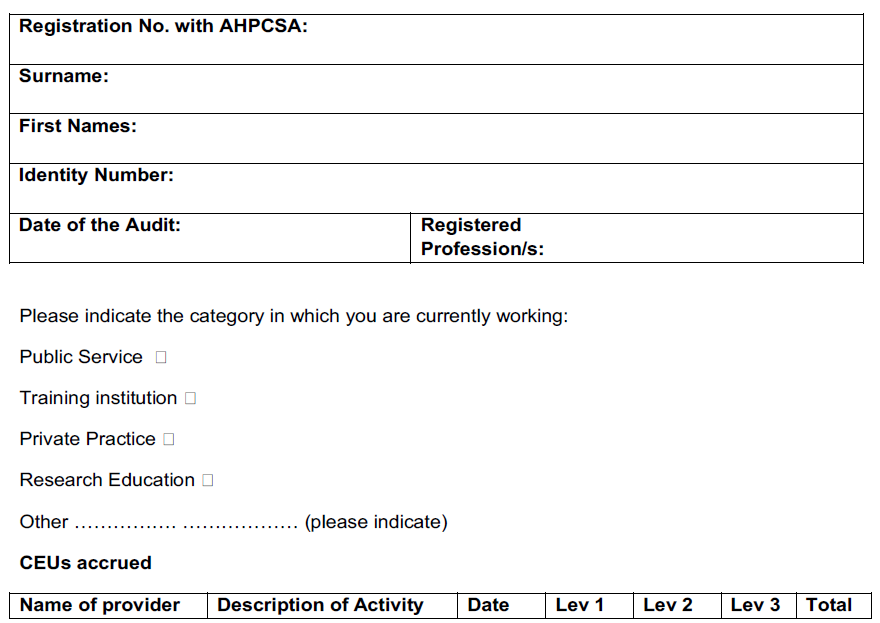Mark the Research Education checkbox

click(x=208, y=480)
